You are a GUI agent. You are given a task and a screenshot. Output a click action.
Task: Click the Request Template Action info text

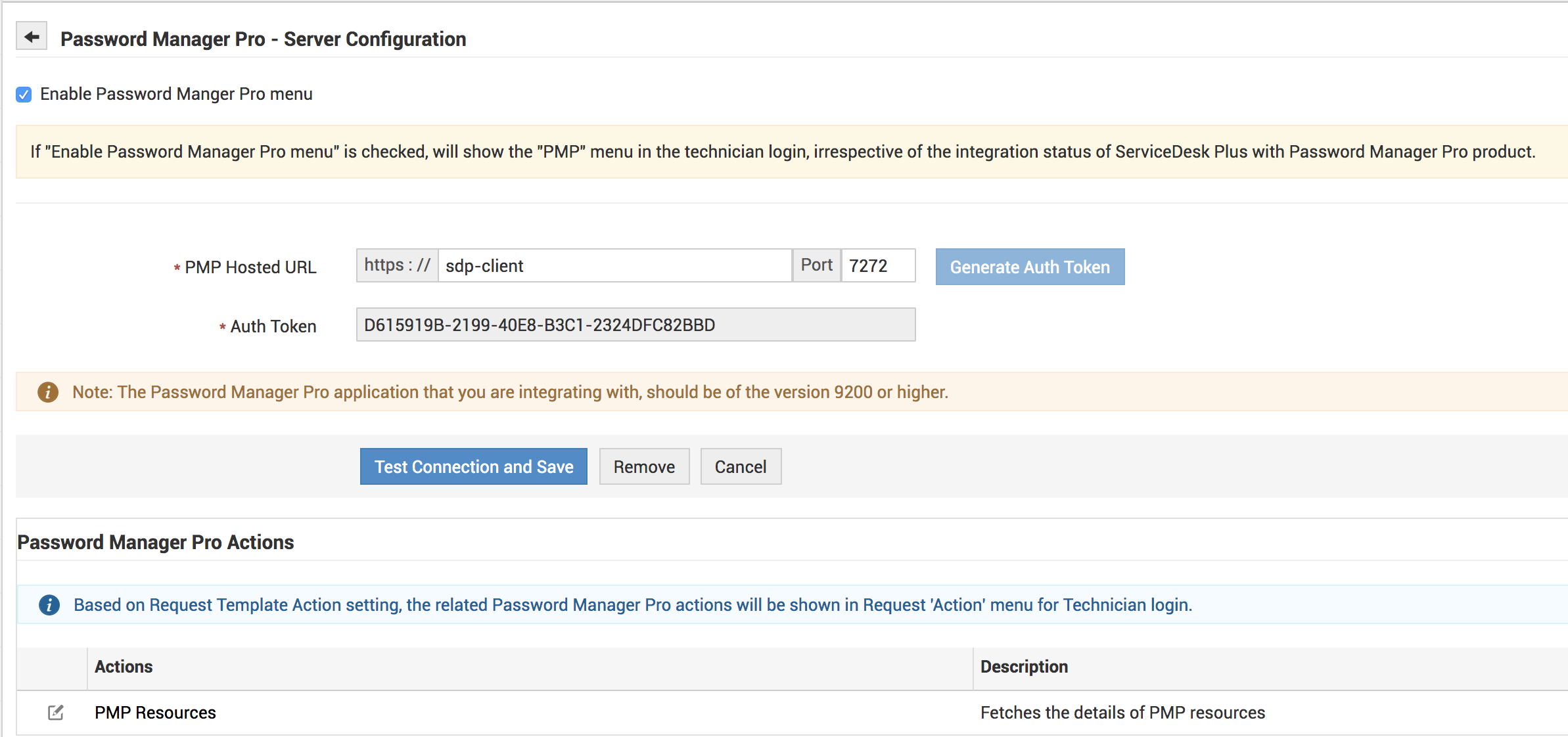tap(633, 605)
